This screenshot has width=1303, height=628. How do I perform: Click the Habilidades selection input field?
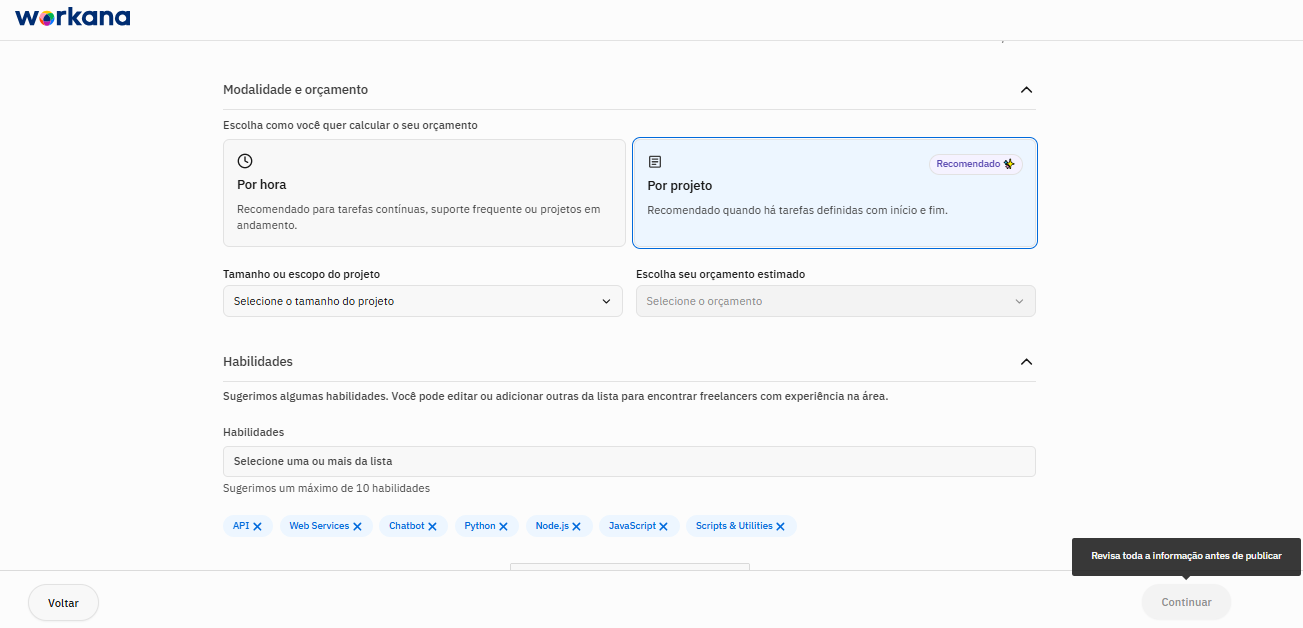[629, 461]
